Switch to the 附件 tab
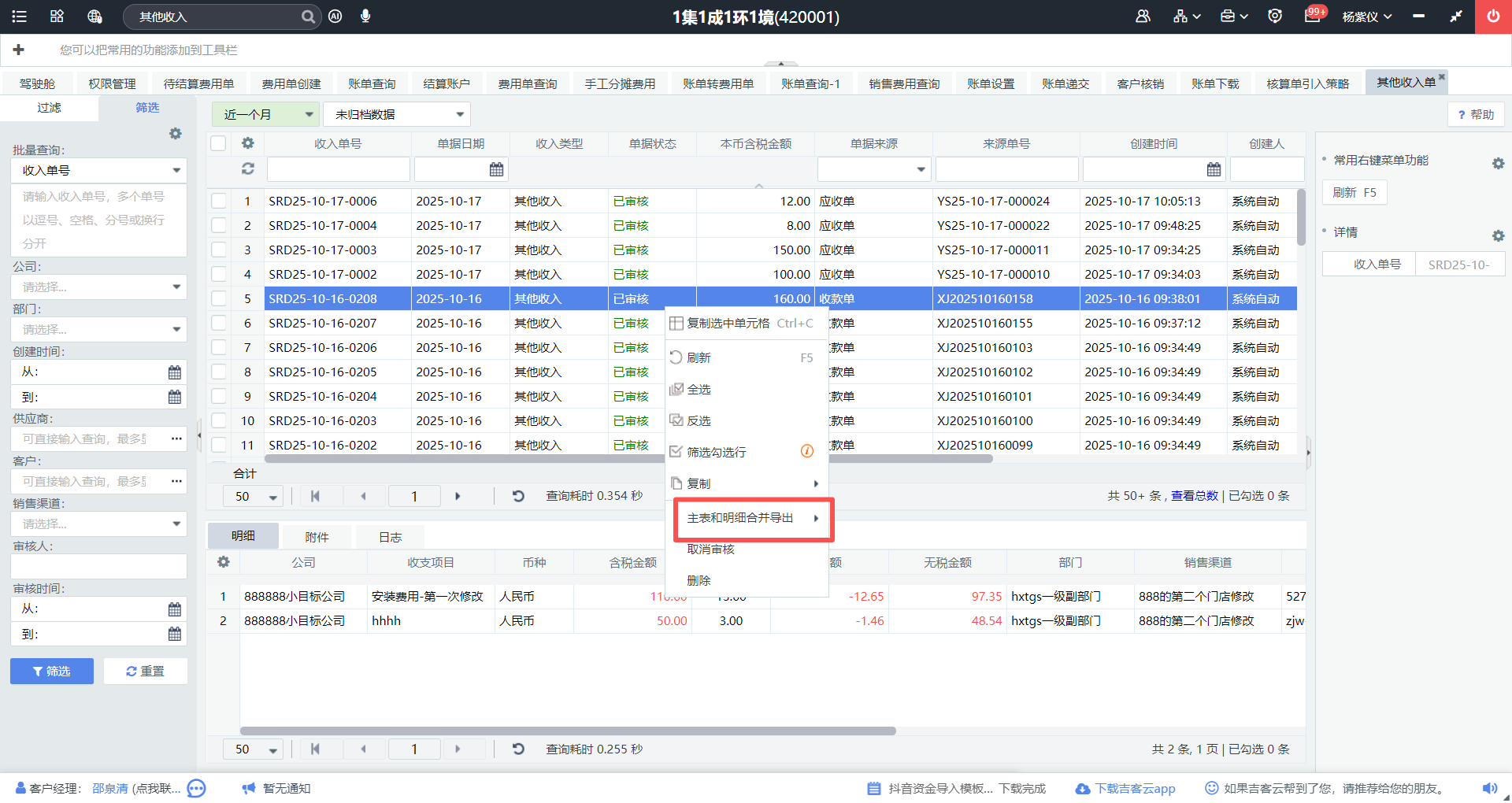The width and height of the screenshot is (1512, 803). pyautogui.click(x=317, y=537)
